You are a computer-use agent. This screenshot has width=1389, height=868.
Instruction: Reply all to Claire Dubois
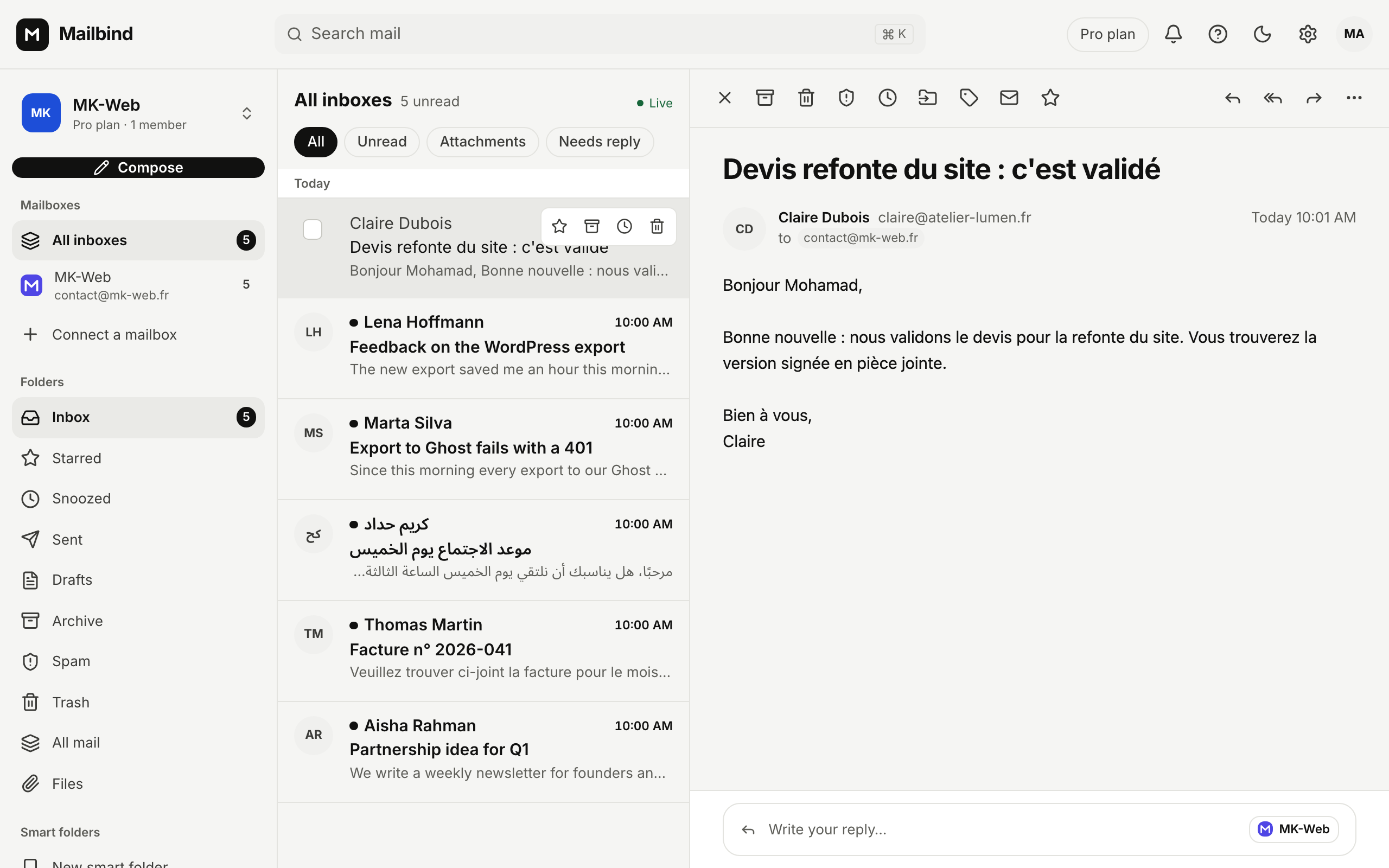click(x=1273, y=98)
